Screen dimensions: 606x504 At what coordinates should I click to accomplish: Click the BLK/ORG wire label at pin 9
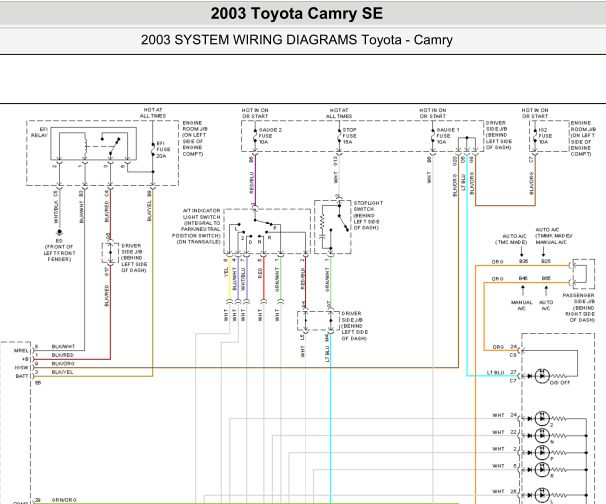pos(63,364)
